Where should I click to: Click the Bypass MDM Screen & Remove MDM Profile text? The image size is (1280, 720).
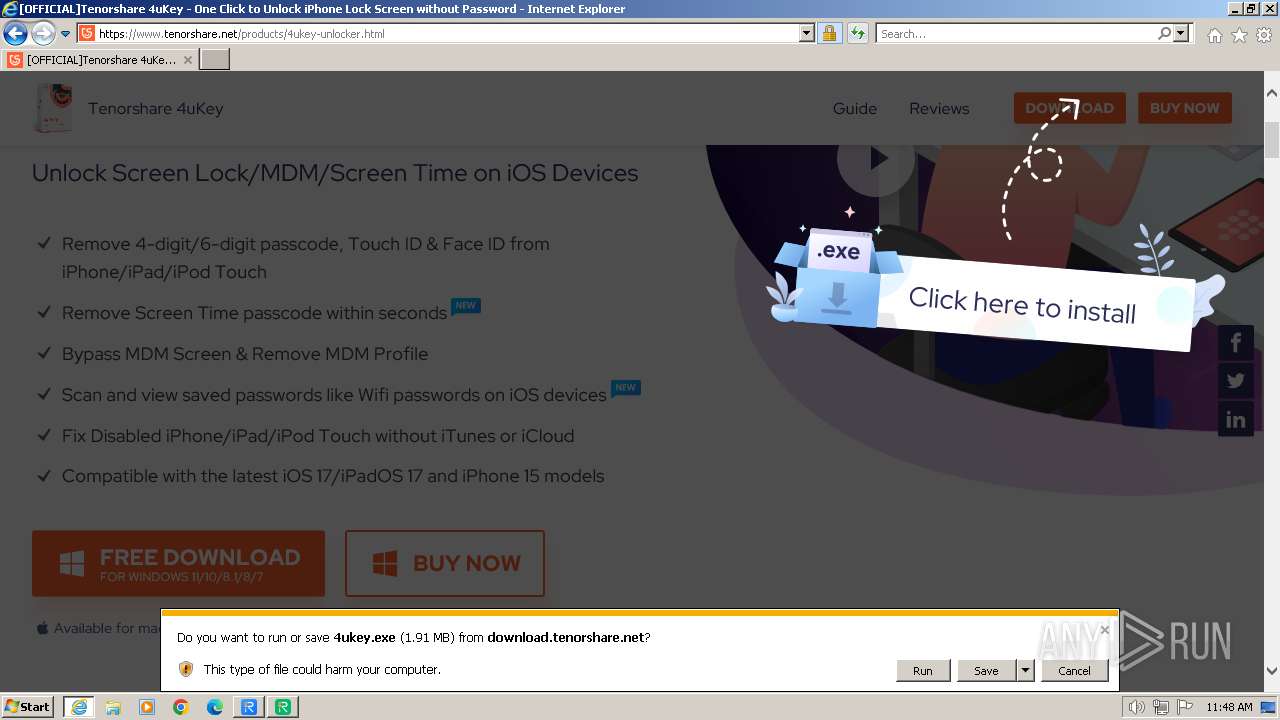click(245, 354)
